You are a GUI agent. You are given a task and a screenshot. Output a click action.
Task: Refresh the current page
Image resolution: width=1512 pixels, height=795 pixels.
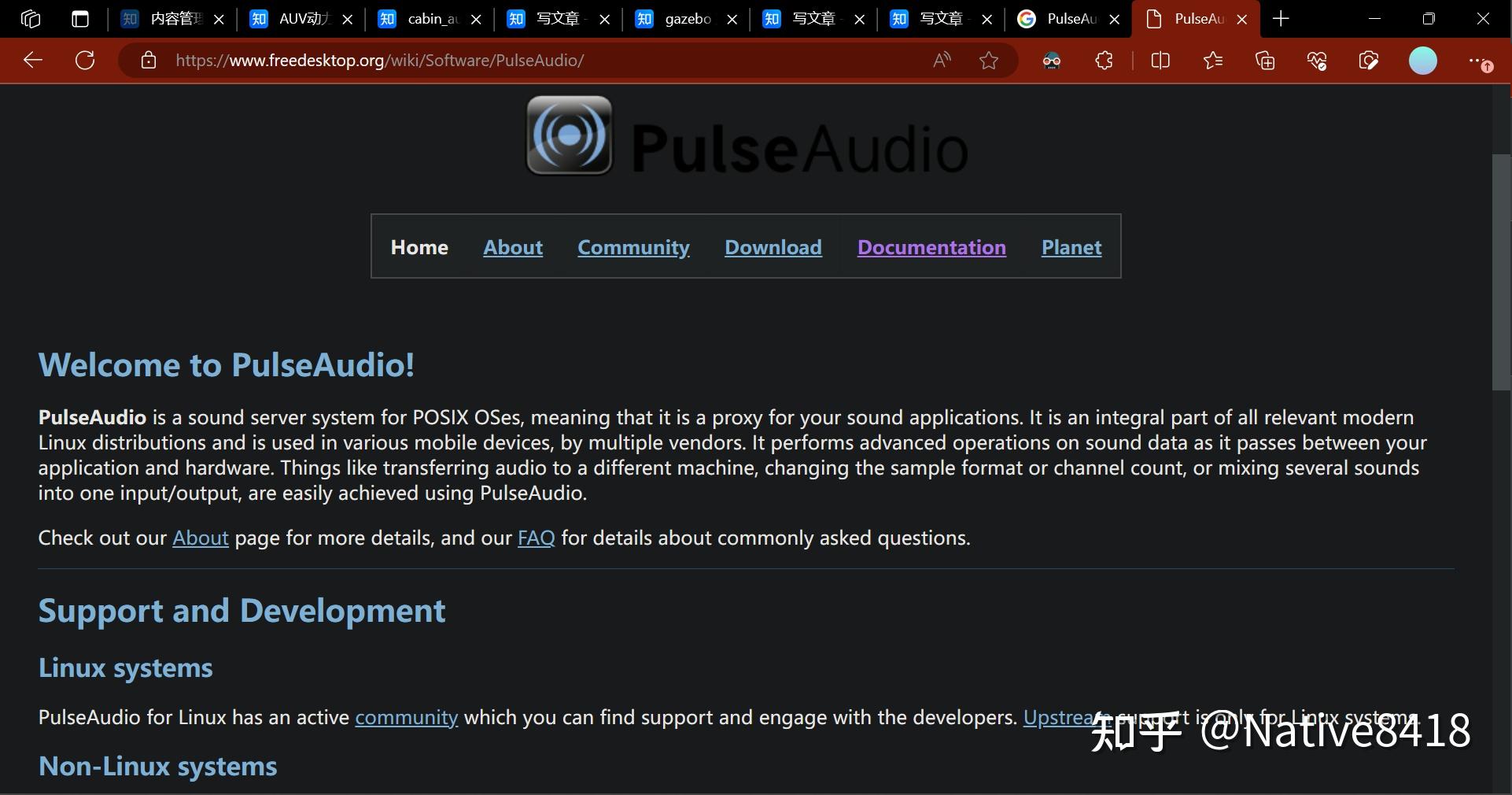click(85, 60)
